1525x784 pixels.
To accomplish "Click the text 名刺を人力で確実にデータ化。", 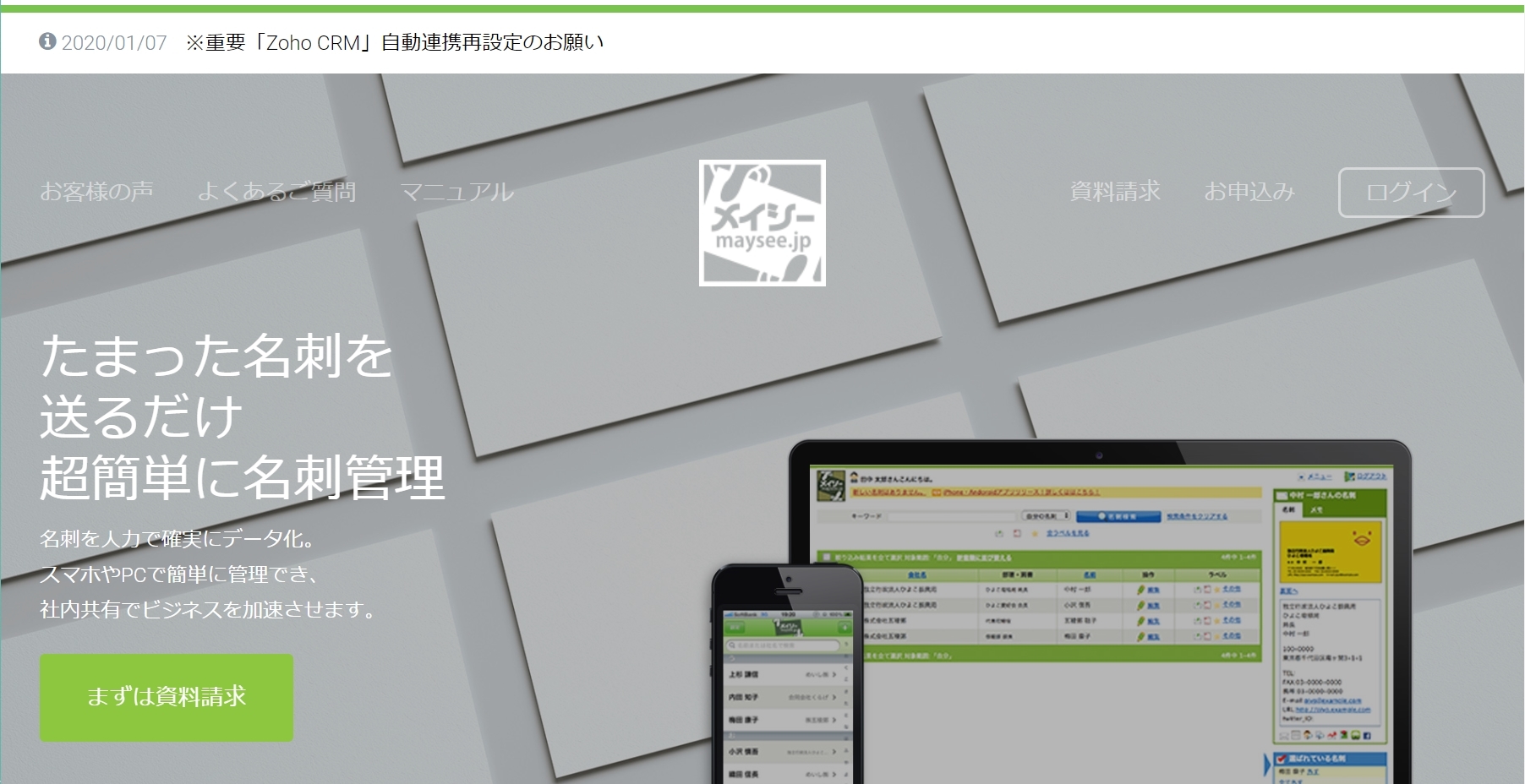I will click(x=178, y=538).
